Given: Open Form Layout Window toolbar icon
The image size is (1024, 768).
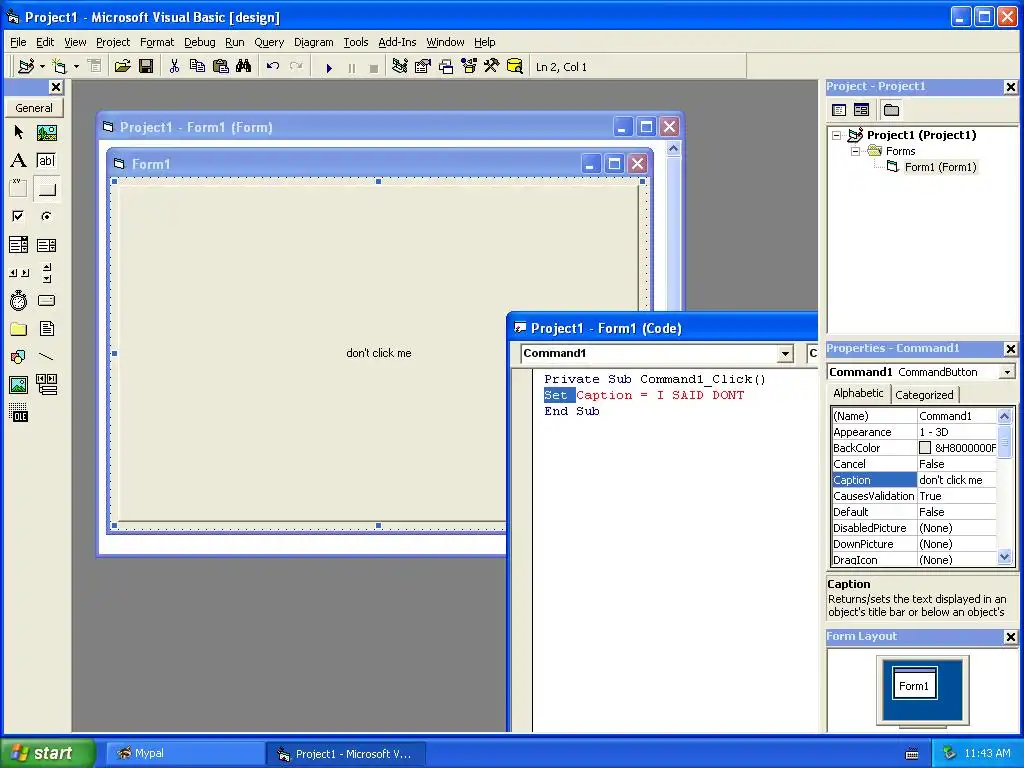Looking at the screenshot, I should click(446, 67).
